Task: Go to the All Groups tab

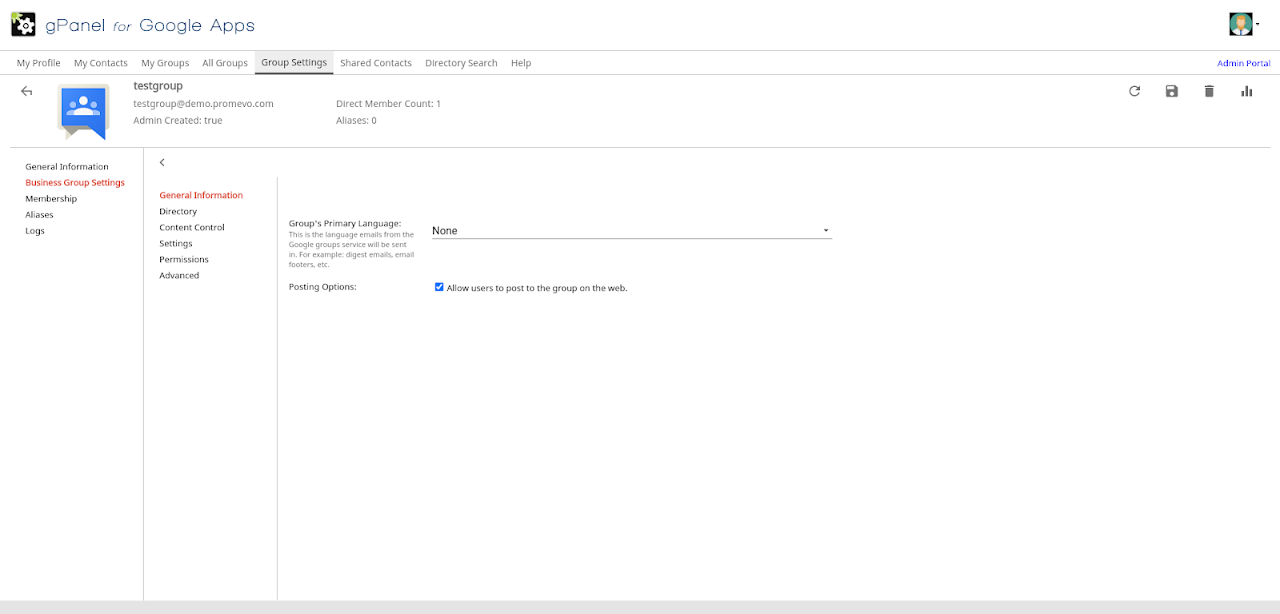Action: tap(225, 63)
